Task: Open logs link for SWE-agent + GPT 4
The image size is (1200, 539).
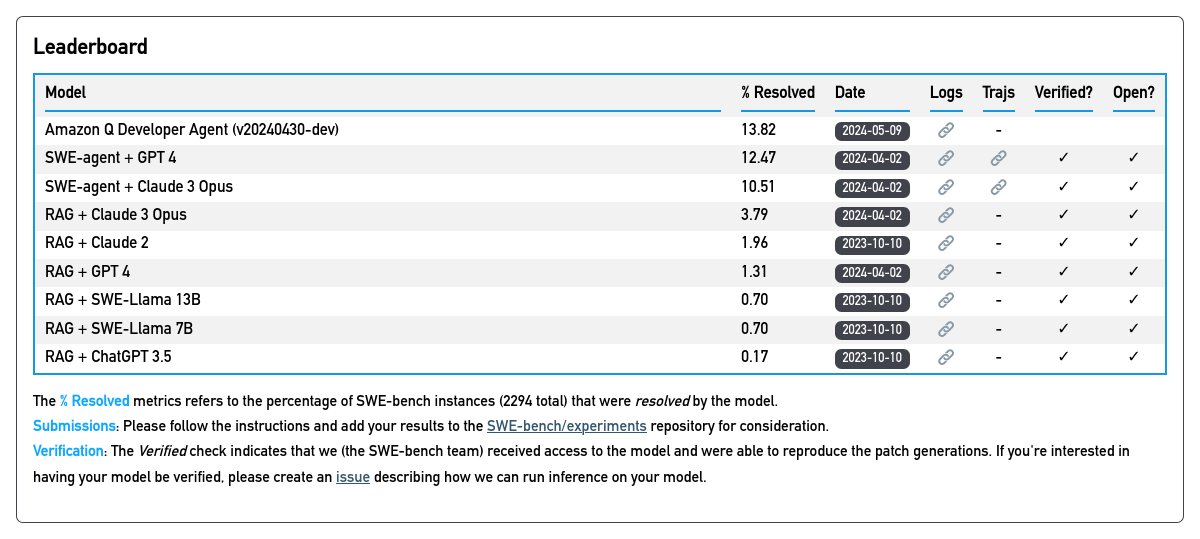Action: click(x=946, y=158)
